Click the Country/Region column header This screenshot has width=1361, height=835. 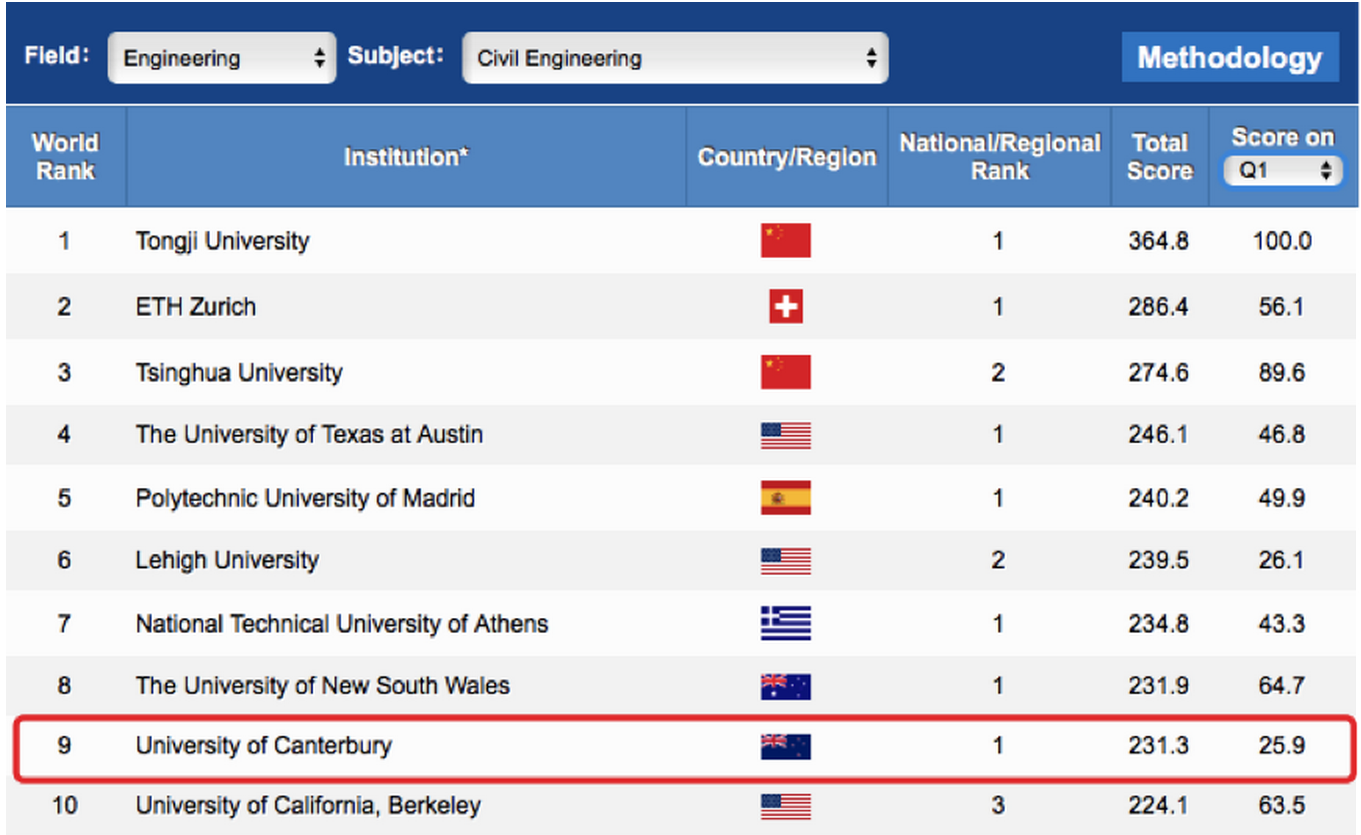(x=786, y=157)
